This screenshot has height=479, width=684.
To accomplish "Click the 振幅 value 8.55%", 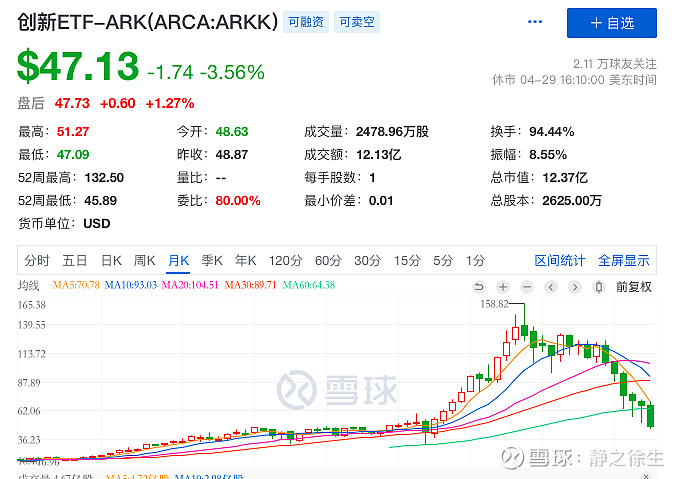I will tap(548, 154).
